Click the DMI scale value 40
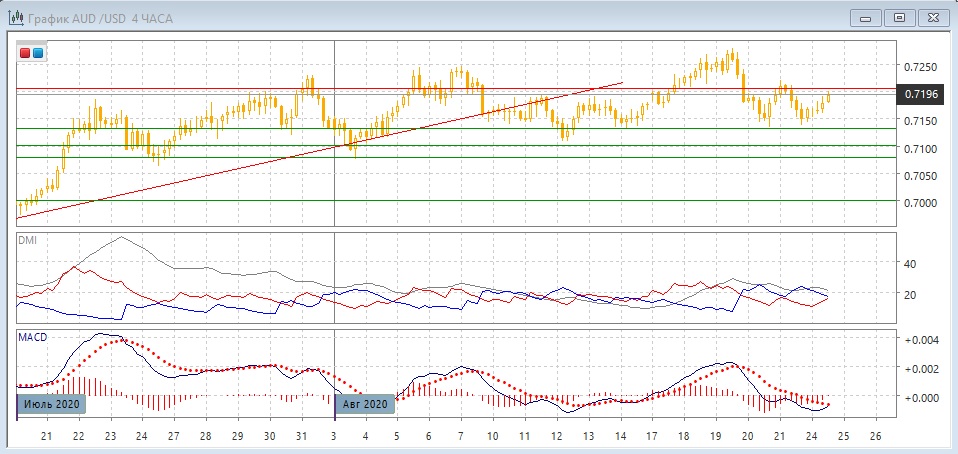Viewport: 958px width, 454px height. tap(910, 264)
